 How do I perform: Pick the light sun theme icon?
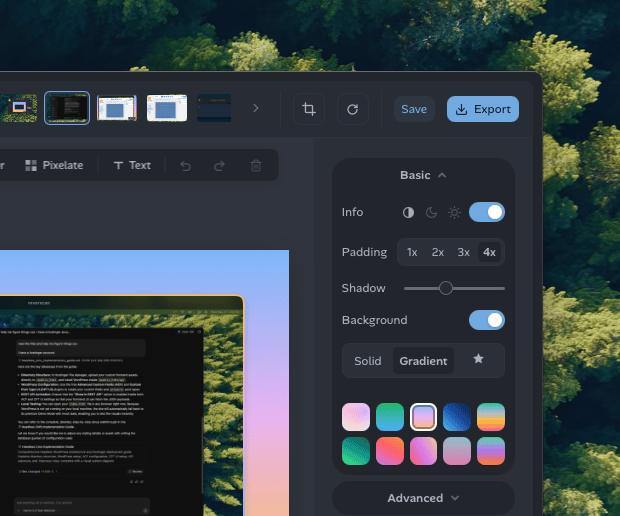(x=454, y=213)
